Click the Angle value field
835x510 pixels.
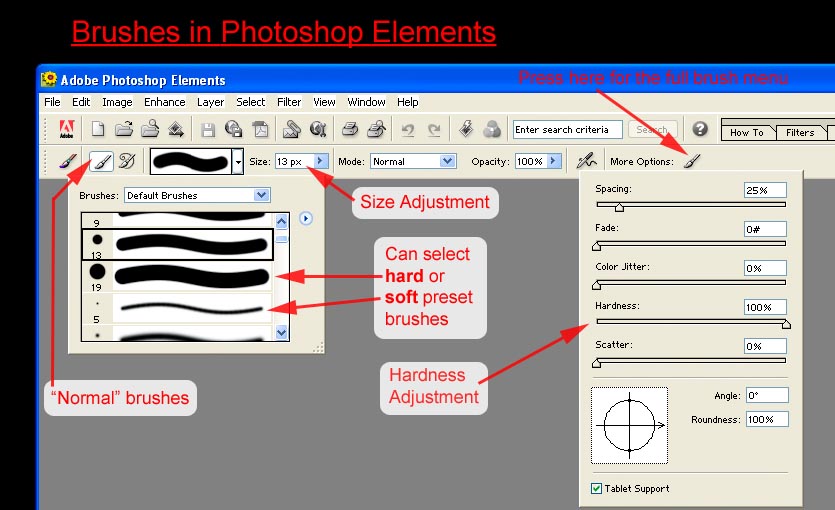point(767,395)
